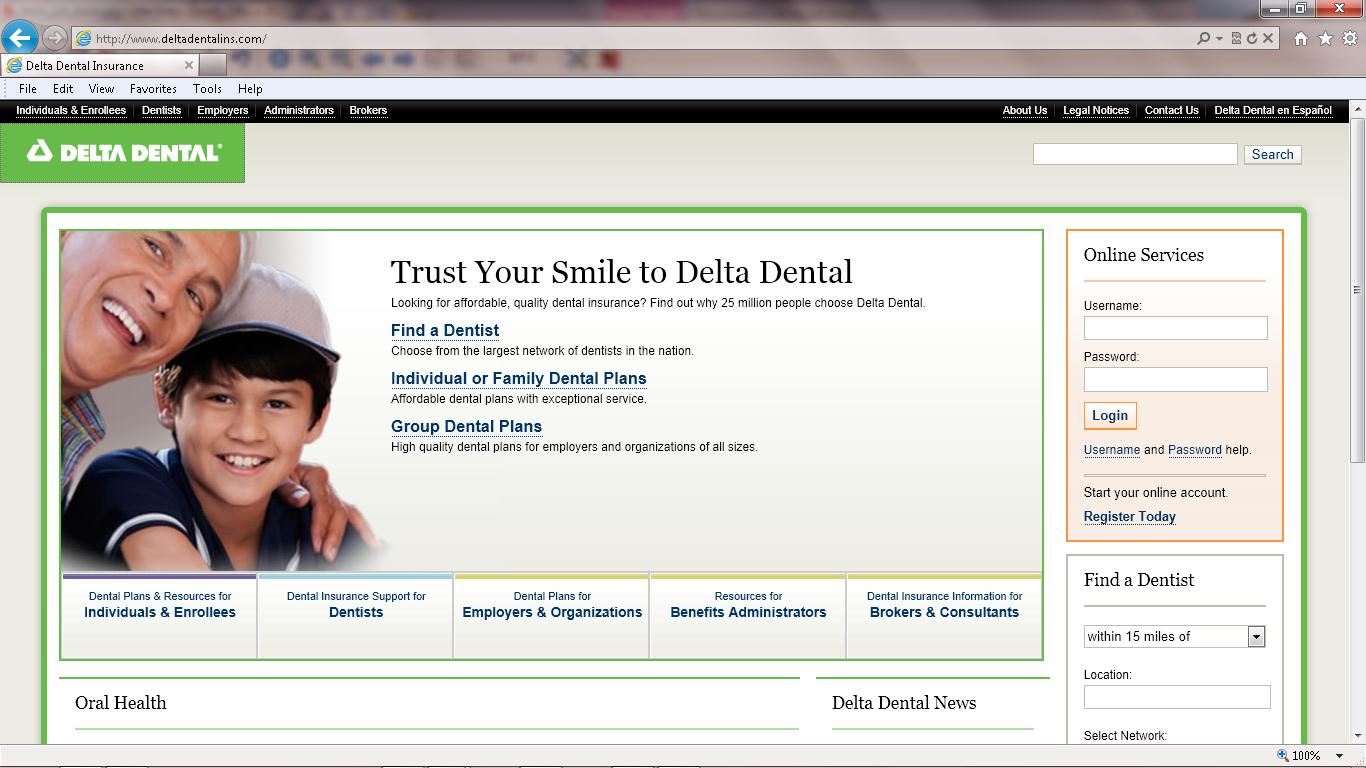Open Brokers & Consultants information tab
This screenshot has width=1366, height=768.
click(x=944, y=614)
